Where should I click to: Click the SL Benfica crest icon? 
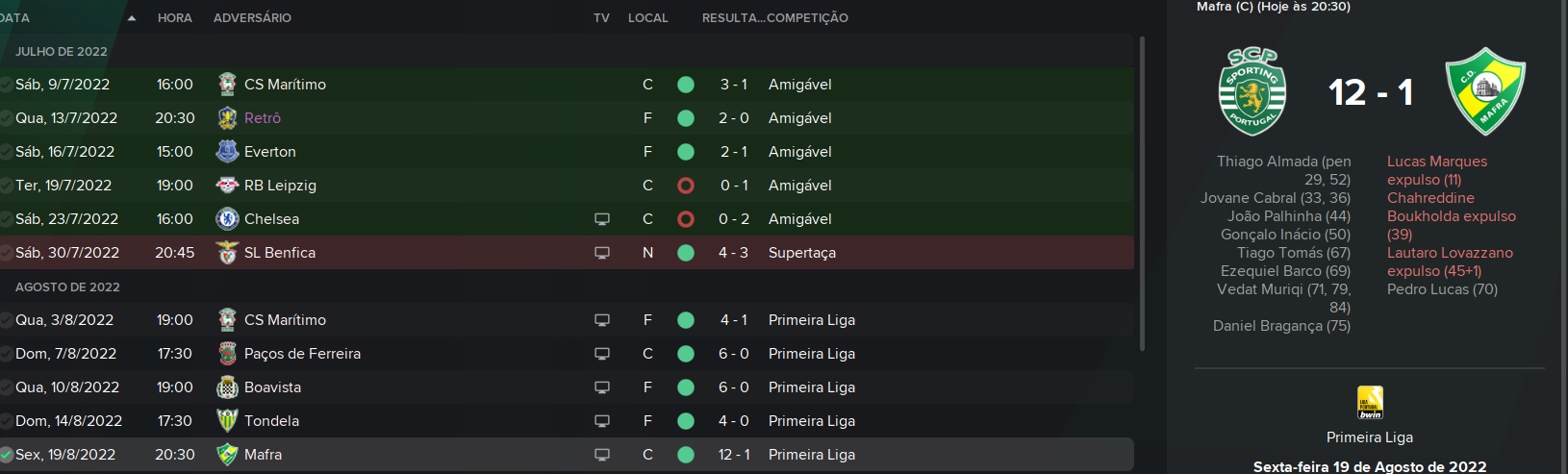pyautogui.click(x=227, y=253)
